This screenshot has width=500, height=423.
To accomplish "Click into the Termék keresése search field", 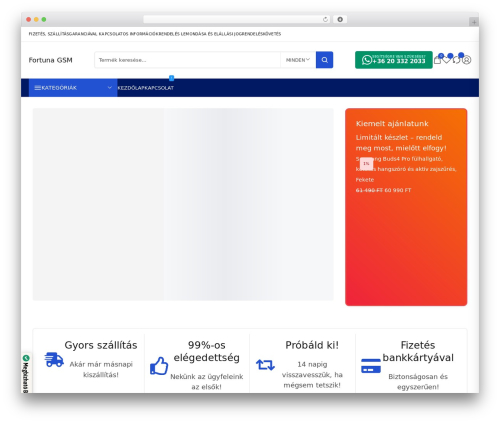I will [x=187, y=60].
